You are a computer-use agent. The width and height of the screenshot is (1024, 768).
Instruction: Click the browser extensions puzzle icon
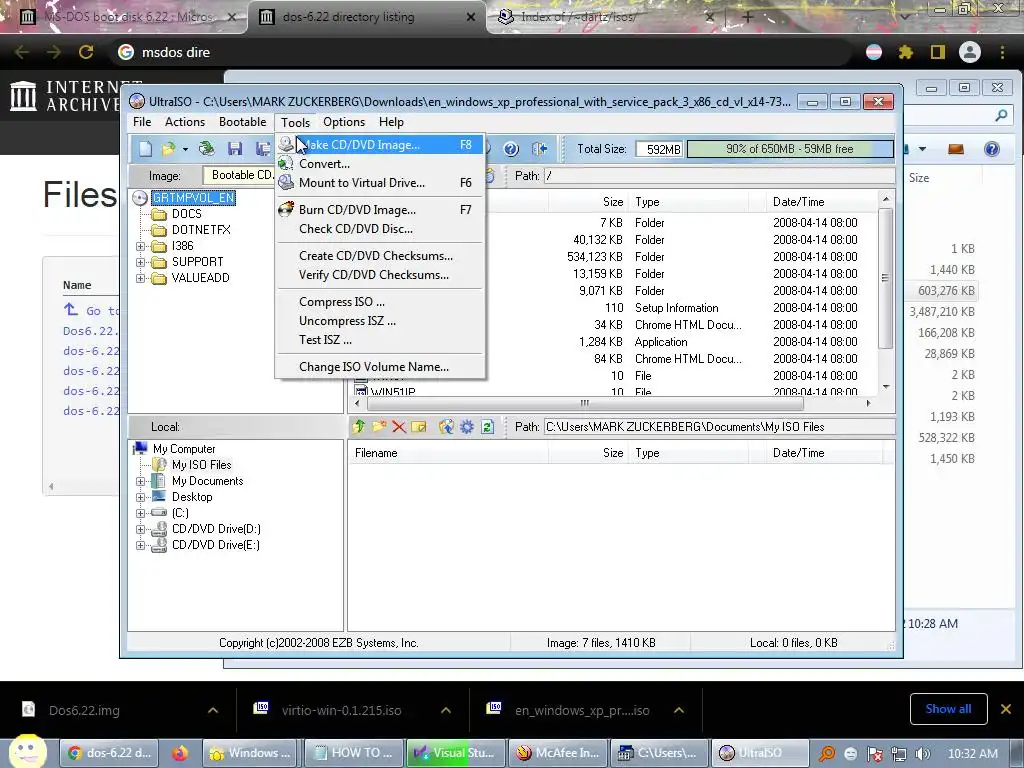click(x=905, y=52)
